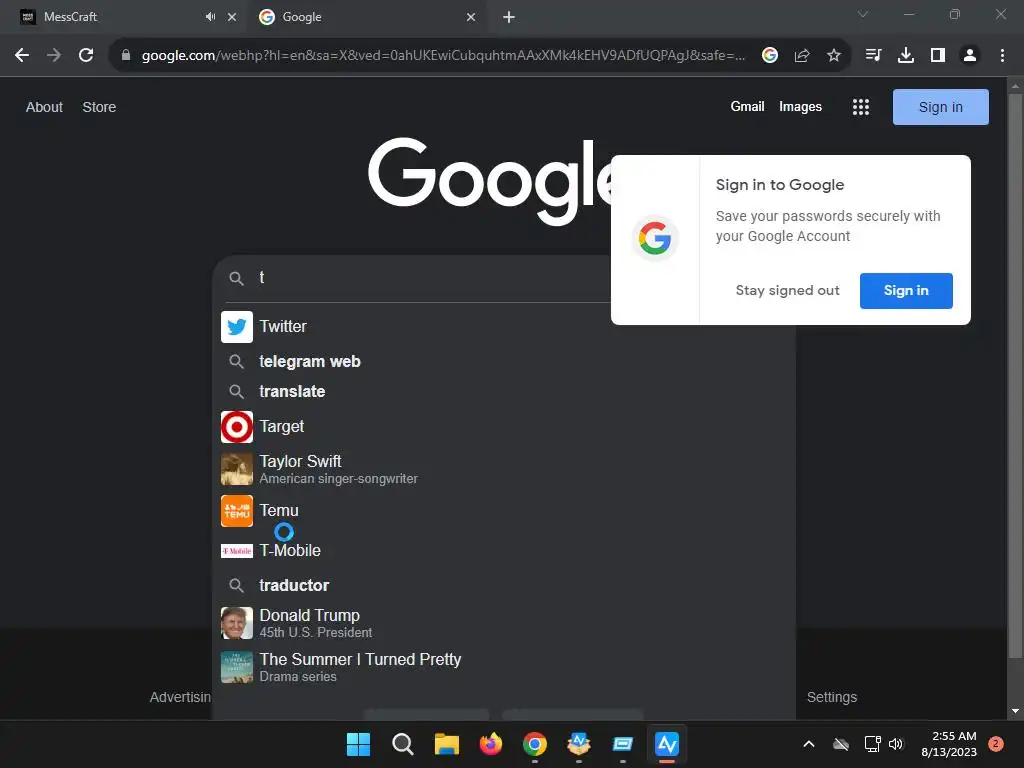This screenshot has width=1024, height=768.
Task: Open the tab search chevron dropdown
Action: pos(863,14)
